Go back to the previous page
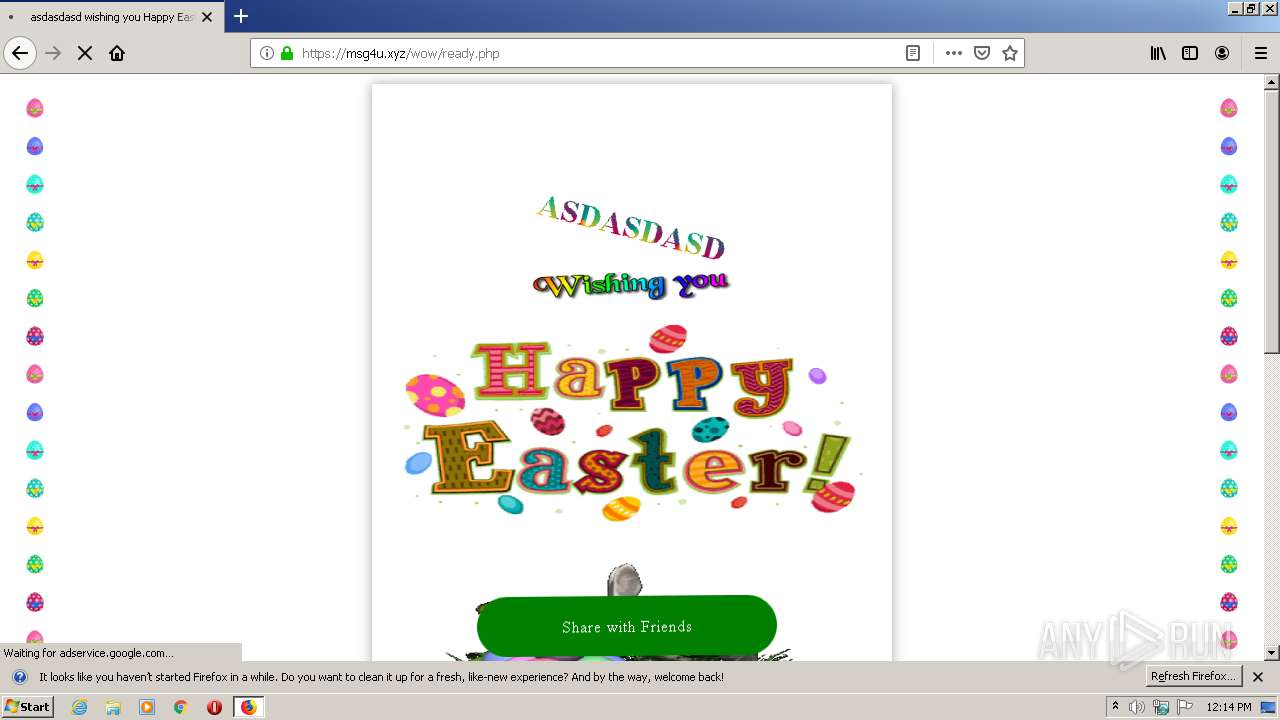 coord(20,53)
